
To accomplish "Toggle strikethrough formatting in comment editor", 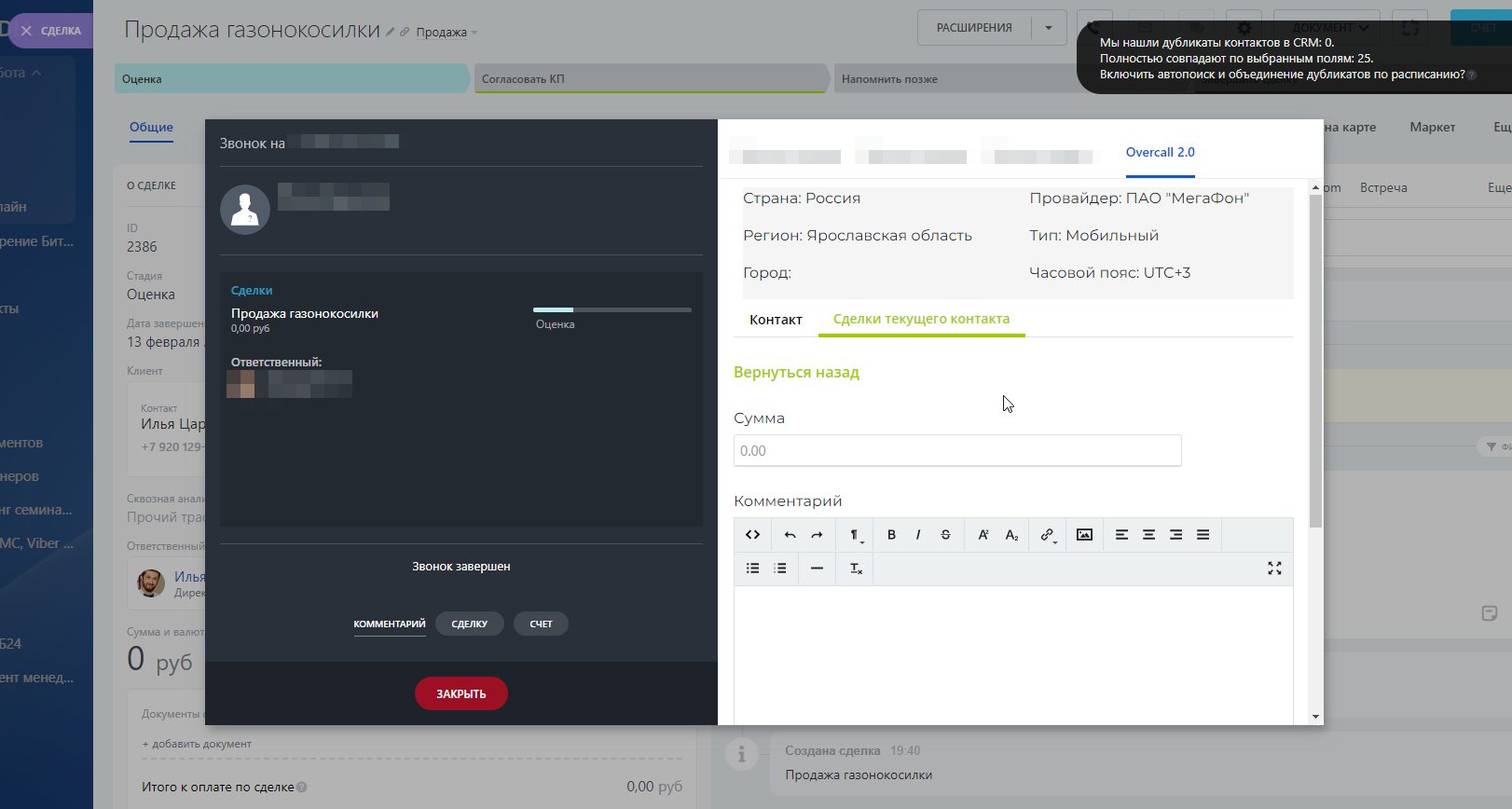I will (945, 535).
